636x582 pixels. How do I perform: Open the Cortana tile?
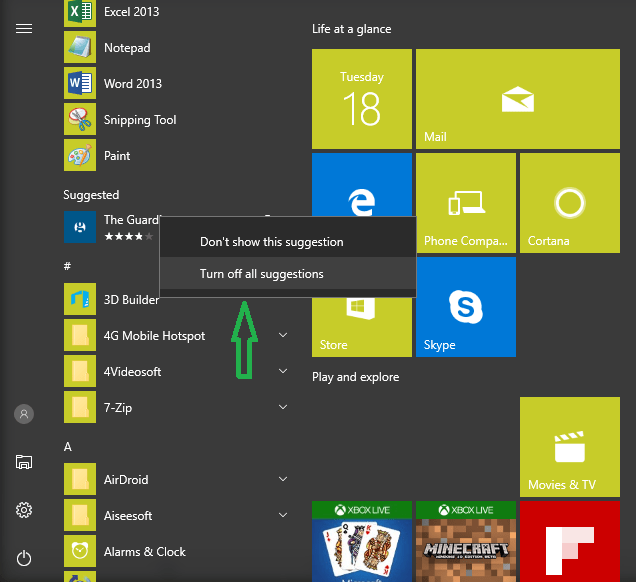pos(570,203)
